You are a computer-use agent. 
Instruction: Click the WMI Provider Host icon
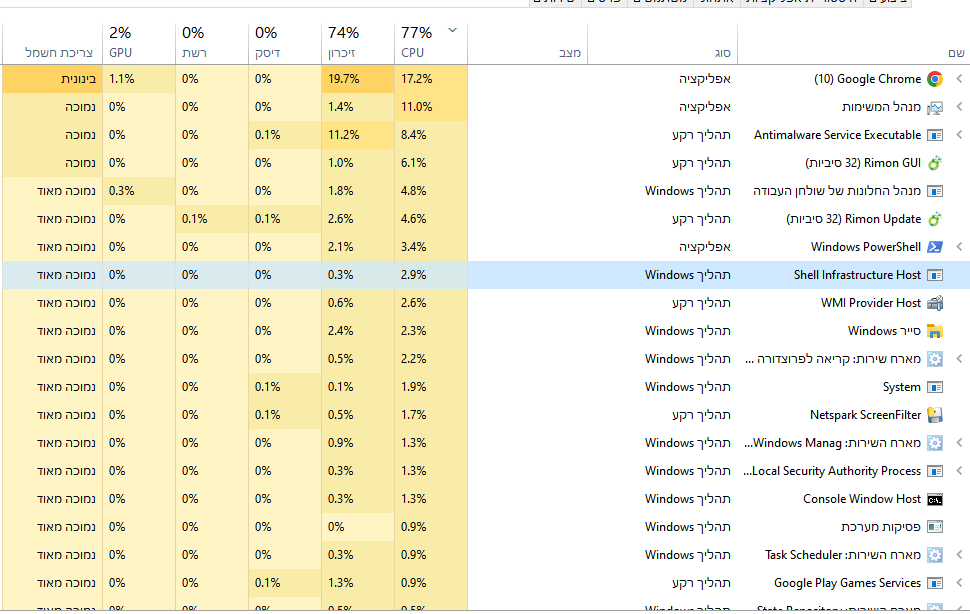coord(935,303)
